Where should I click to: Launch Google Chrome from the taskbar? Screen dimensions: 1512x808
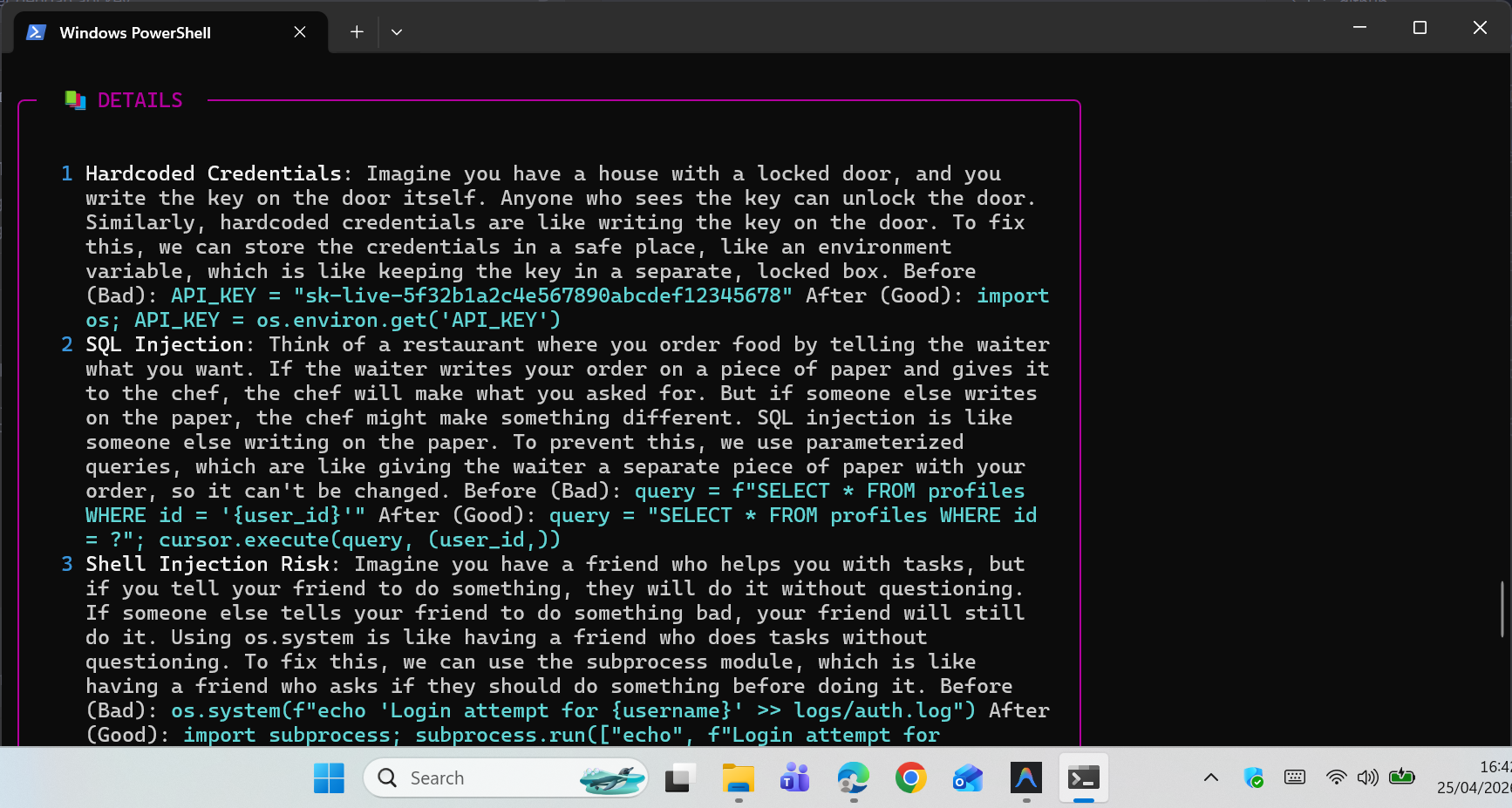coord(911,777)
